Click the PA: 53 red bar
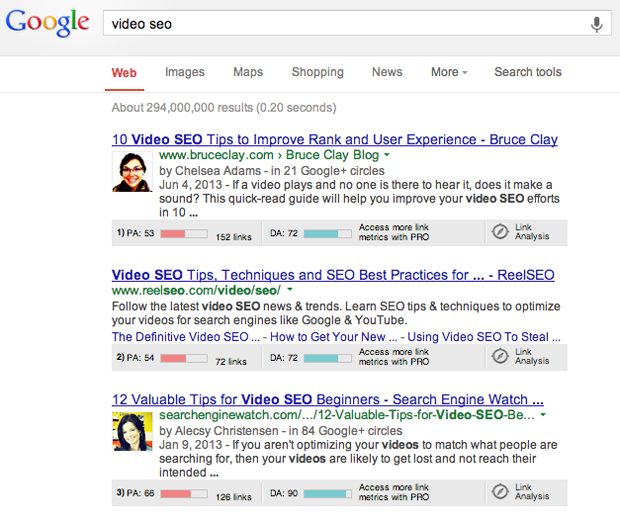Image resolution: width=620 pixels, height=523 pixels. pyautogui.click(x=183, y=233)
